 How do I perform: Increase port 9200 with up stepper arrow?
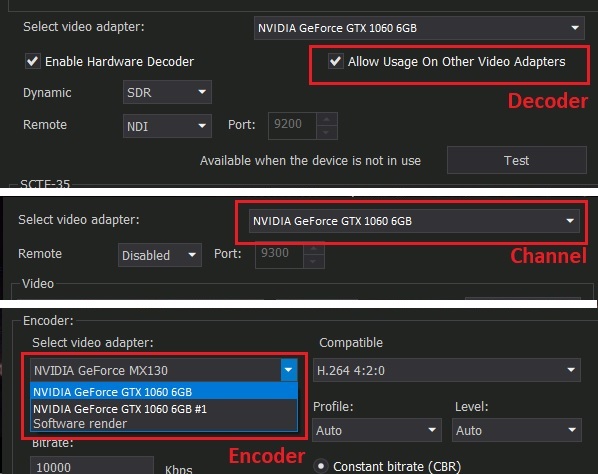pos(326,119)
